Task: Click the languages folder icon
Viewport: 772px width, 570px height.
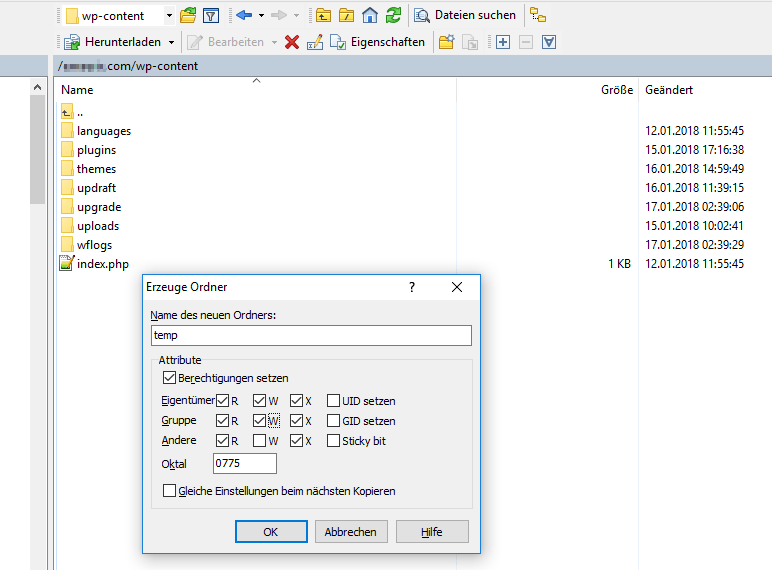Action: click(x=67, y=130)
